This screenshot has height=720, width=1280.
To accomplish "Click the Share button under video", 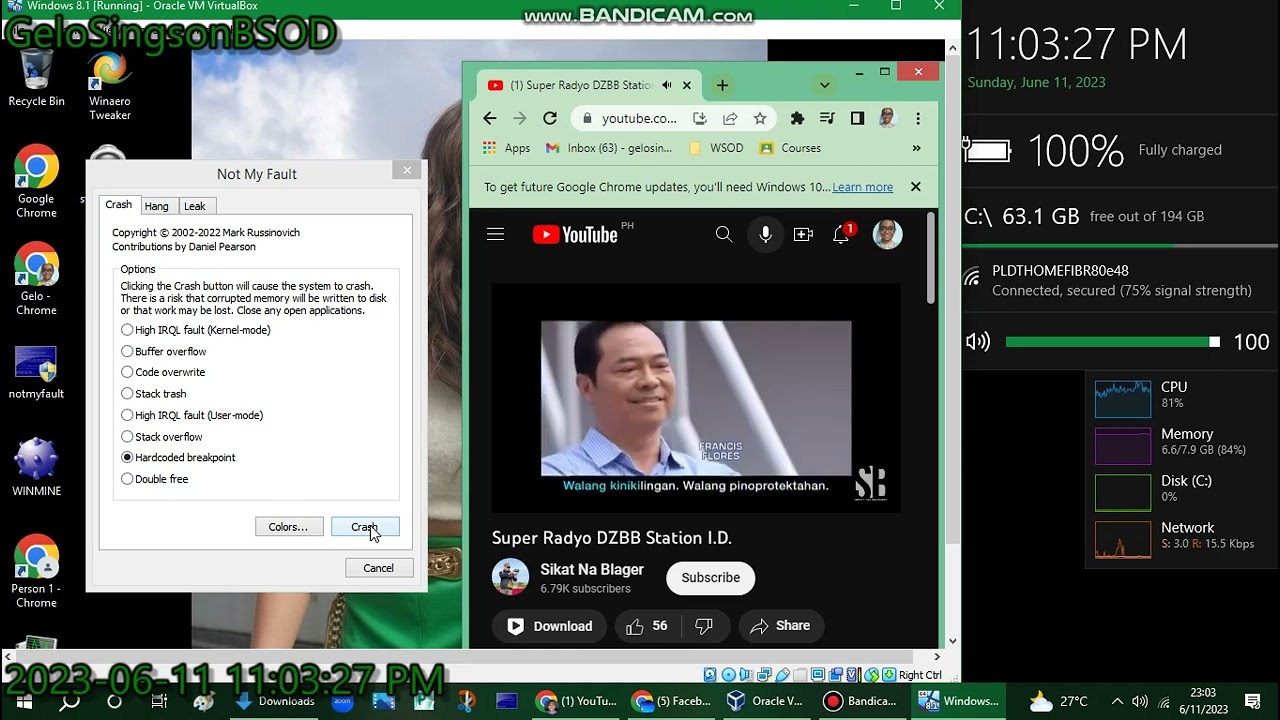I will 780,626.
